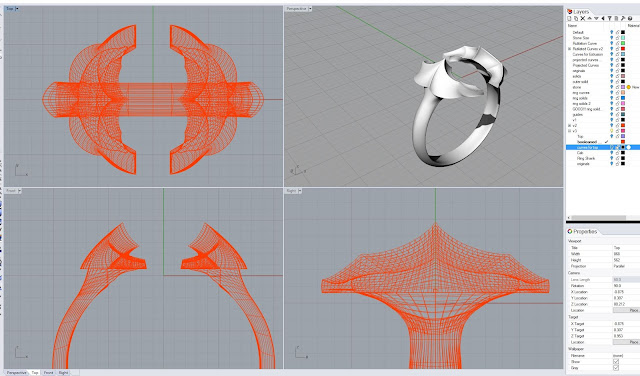This screenshot has width=640, height=376.
Task: Uncheck the wallpaper Show checkbox
Action: (x=616, y=362)
